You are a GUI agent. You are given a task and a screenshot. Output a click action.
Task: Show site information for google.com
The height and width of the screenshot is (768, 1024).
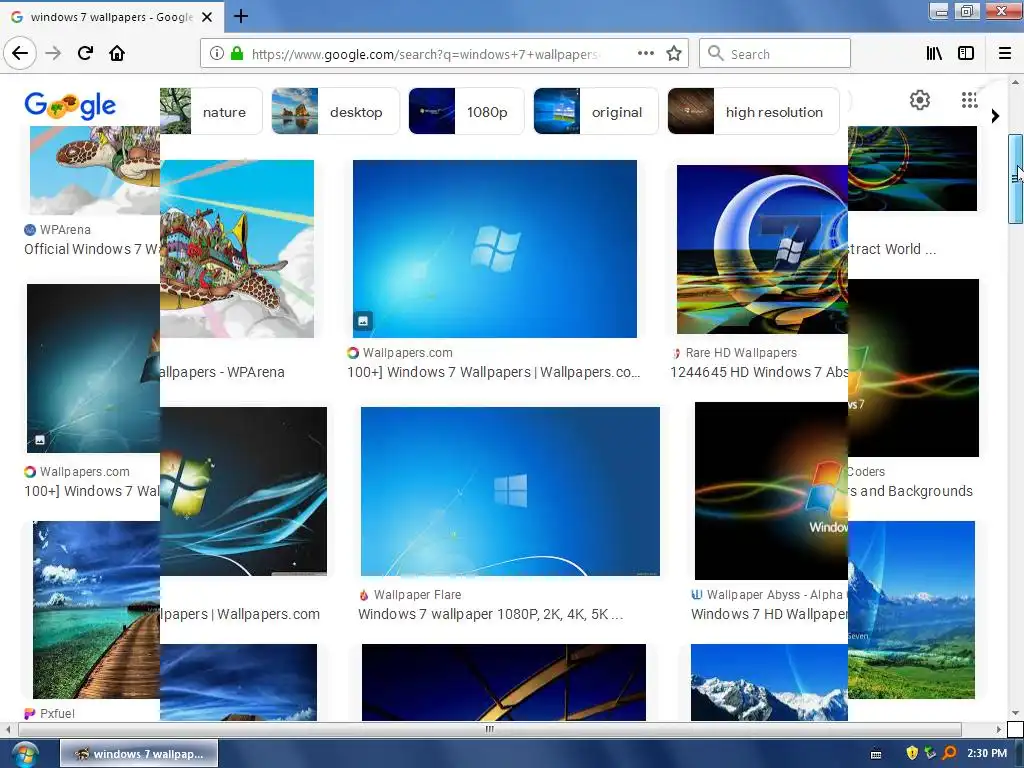click(216, 54)
